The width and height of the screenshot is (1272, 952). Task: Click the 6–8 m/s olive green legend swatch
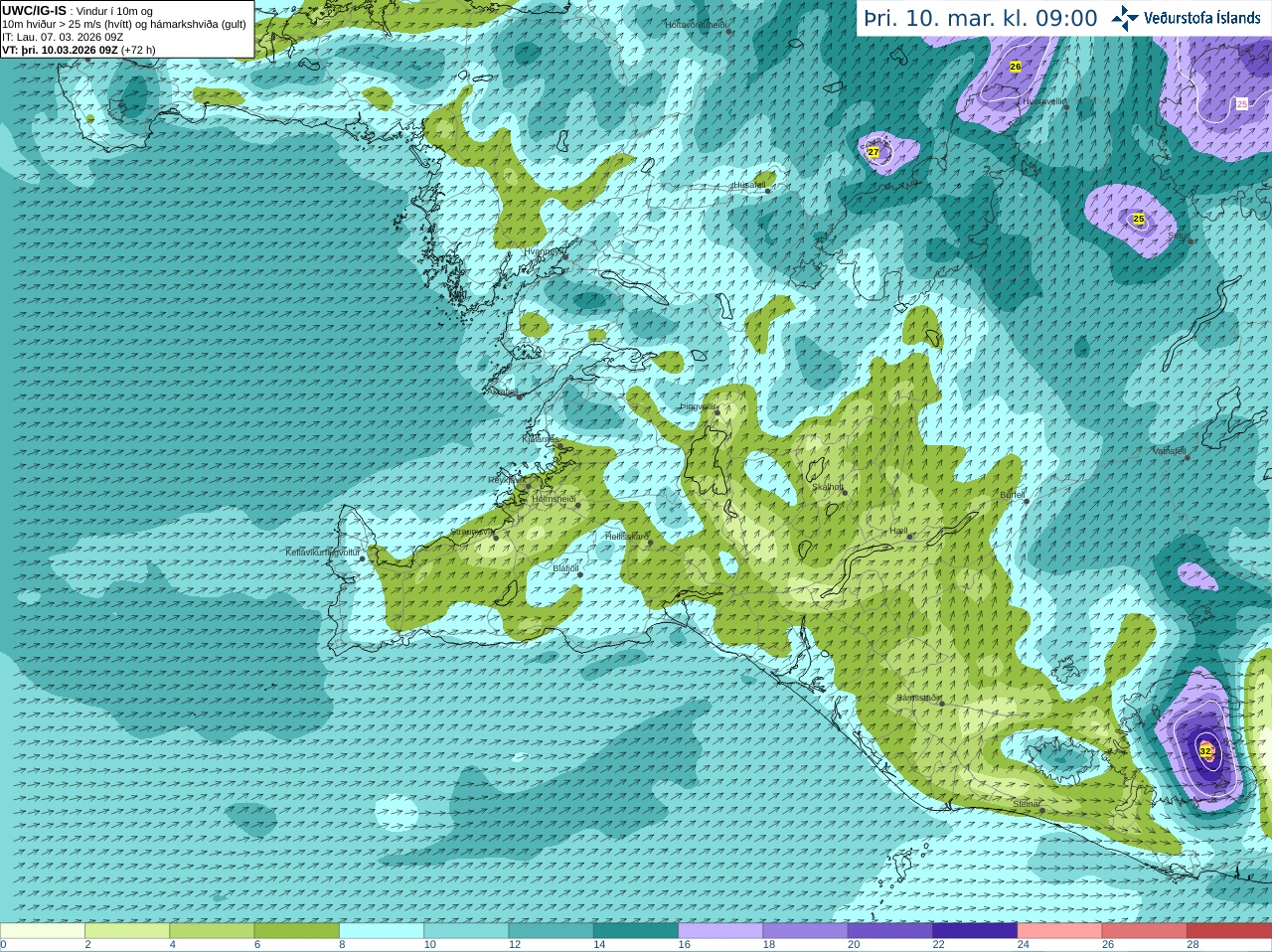297,931
